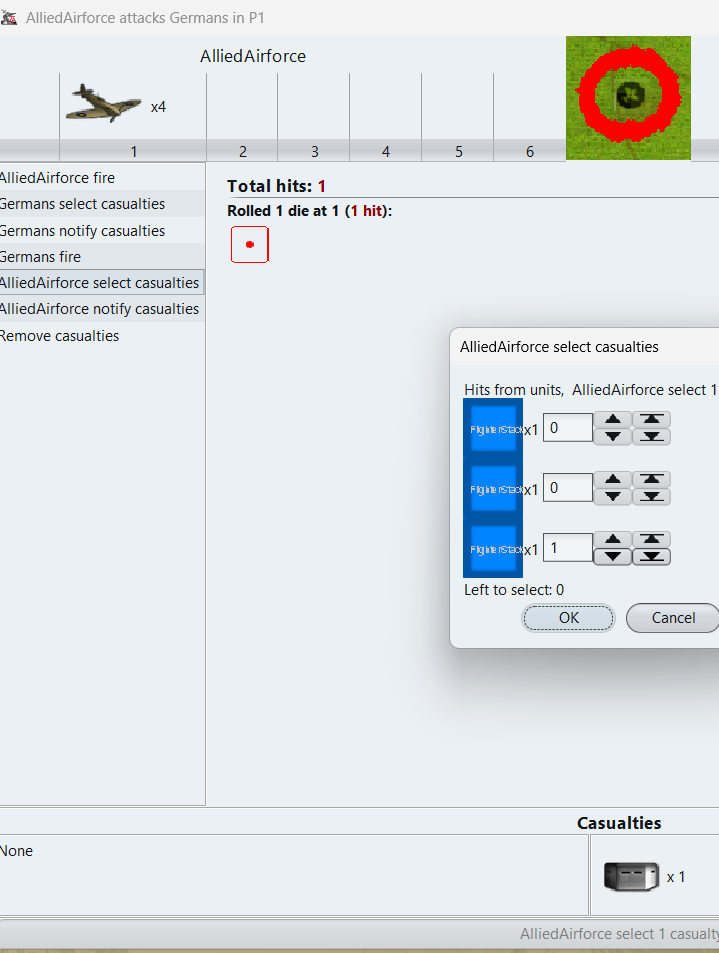Decrease hits on second FighterStack row
Screen dimensions: 719x953
(613, 497)
